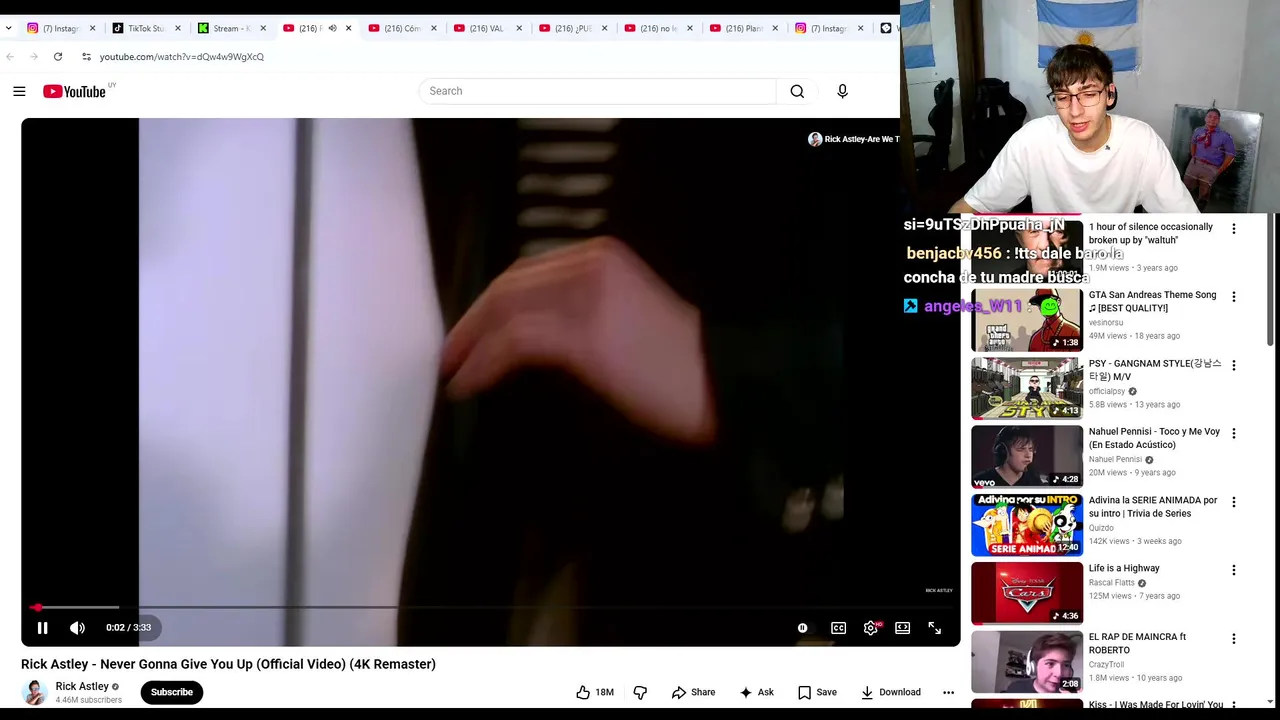1280x720 pixels.
Task: Start voice search with the microphone
Action: [842, 91]
